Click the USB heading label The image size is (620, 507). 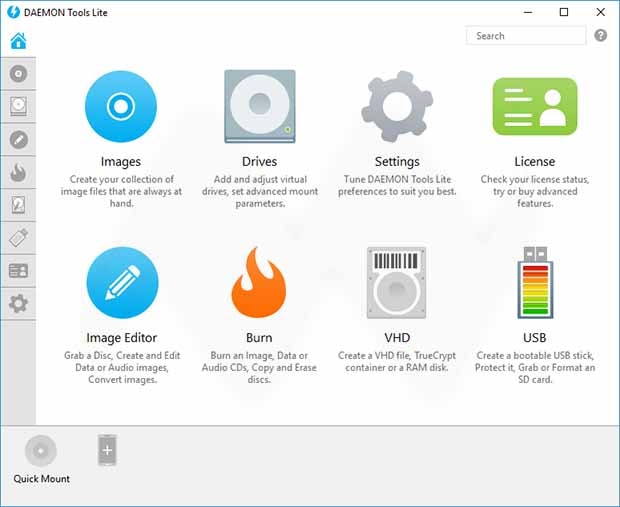click(535, 337)
